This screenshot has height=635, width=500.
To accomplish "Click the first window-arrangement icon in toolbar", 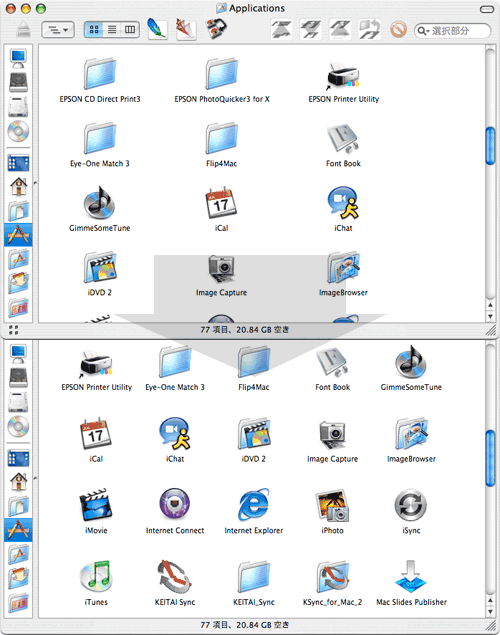I will pos(281,30).
